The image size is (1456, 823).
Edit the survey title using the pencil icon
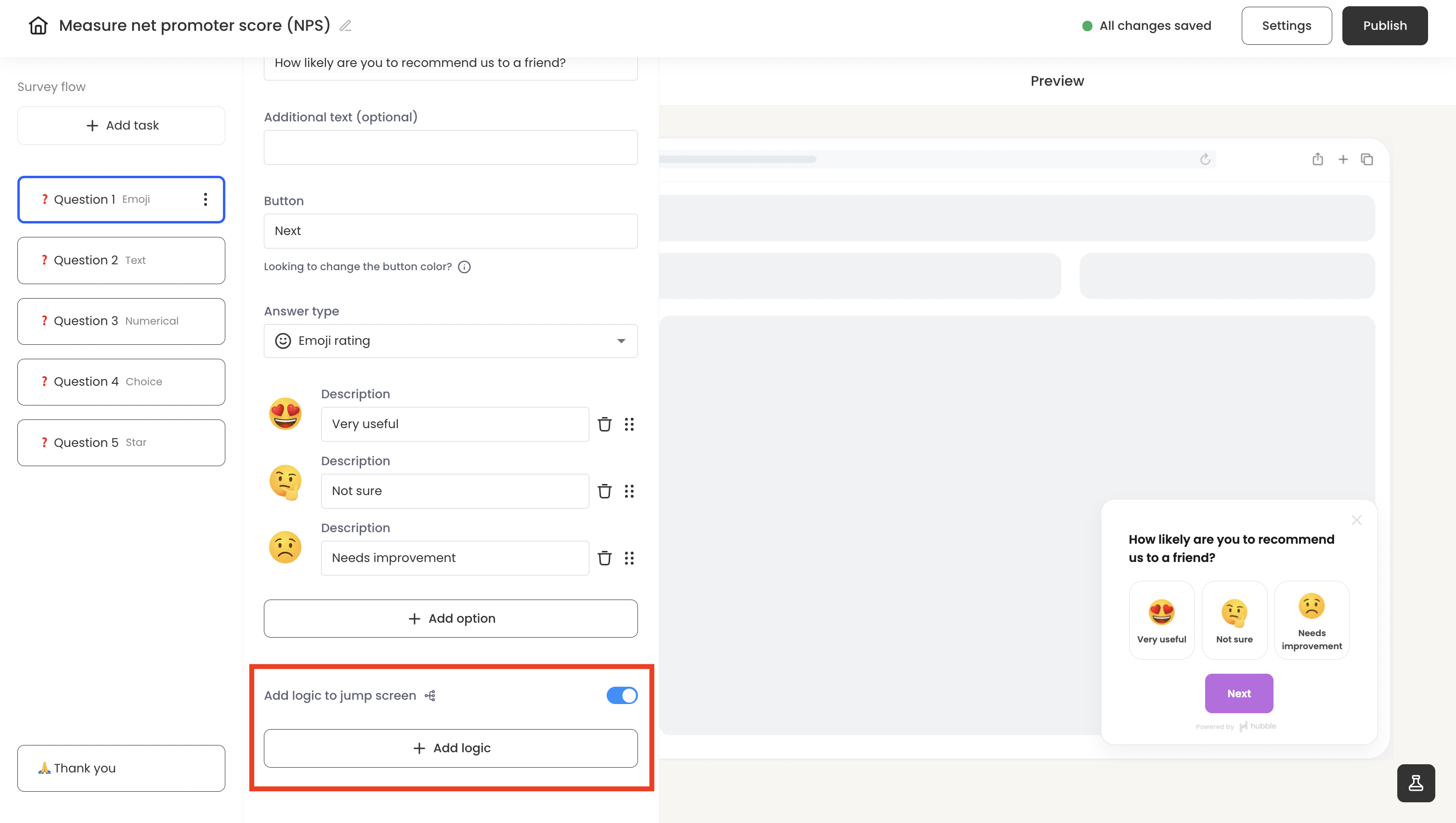(345, 26)
